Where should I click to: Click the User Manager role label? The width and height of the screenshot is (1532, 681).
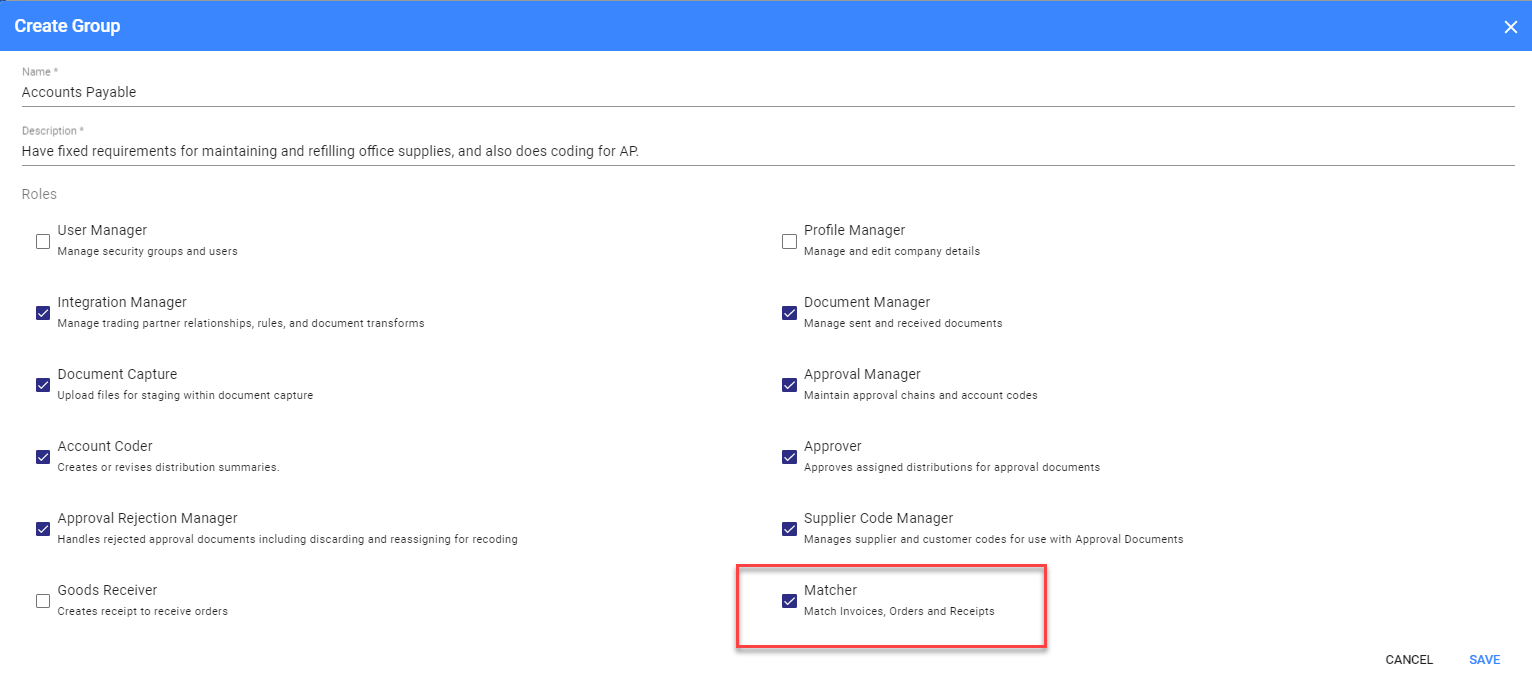click(x=102, y=231)
